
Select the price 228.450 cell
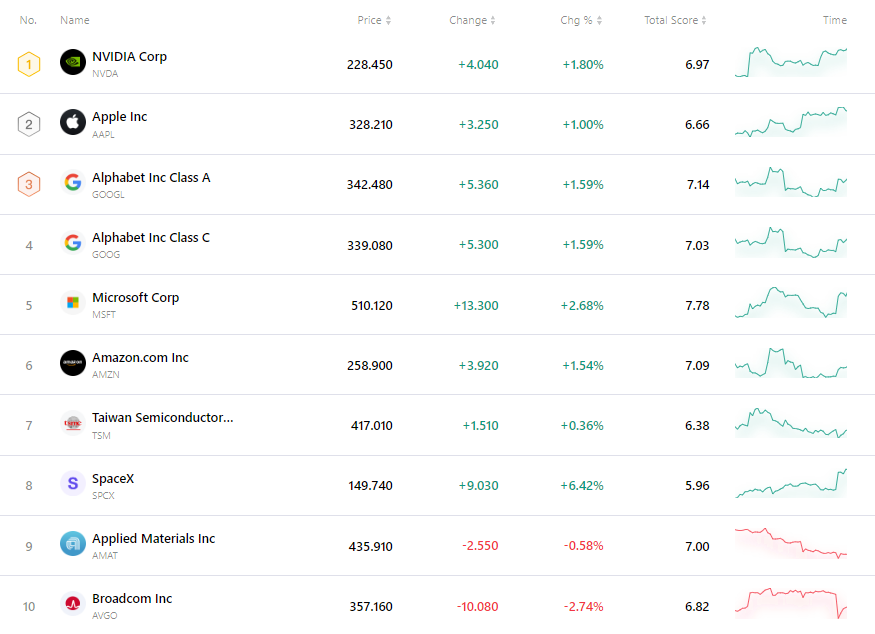pos(369,65)
